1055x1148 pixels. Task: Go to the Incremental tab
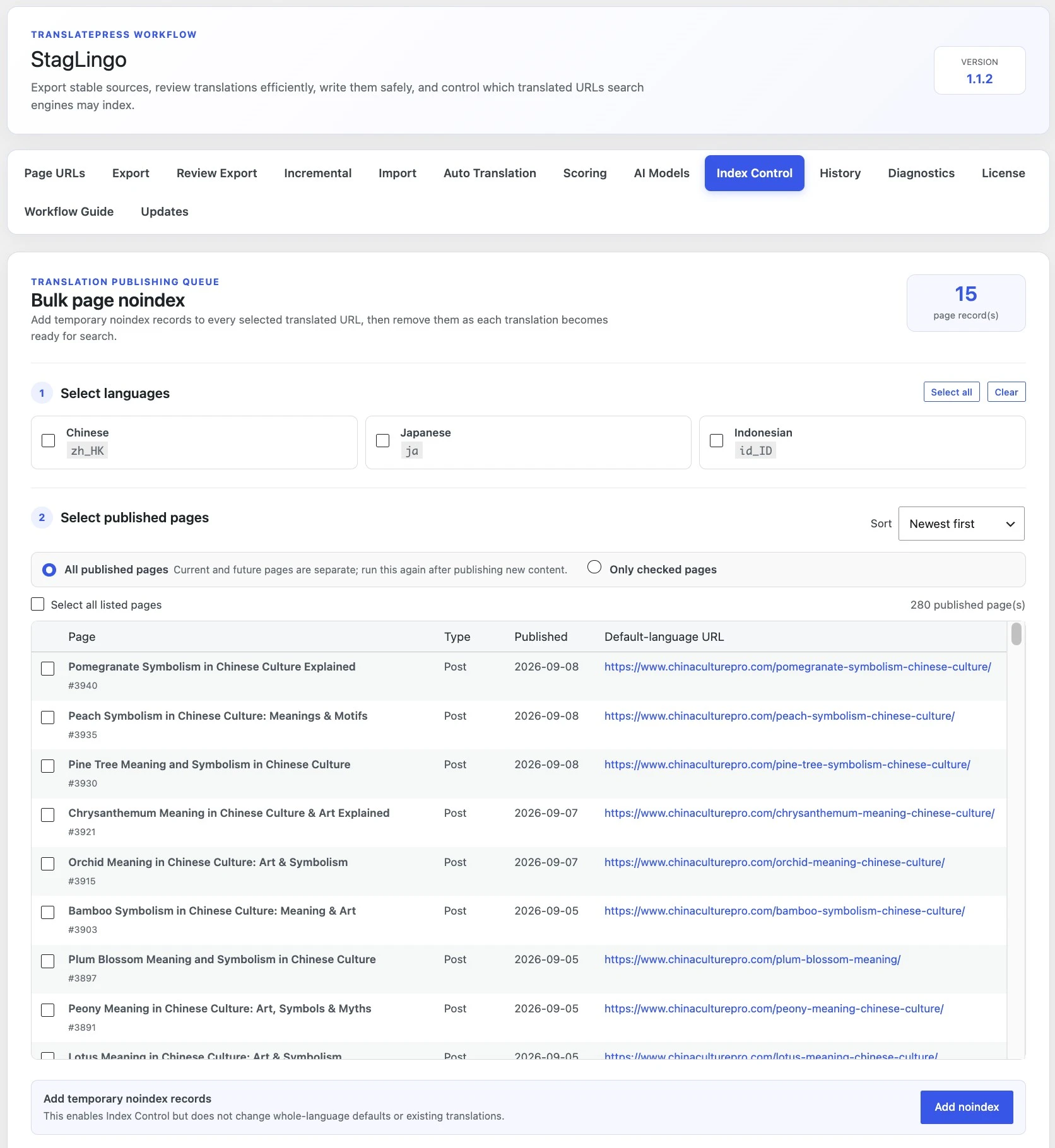coord(317,173)
